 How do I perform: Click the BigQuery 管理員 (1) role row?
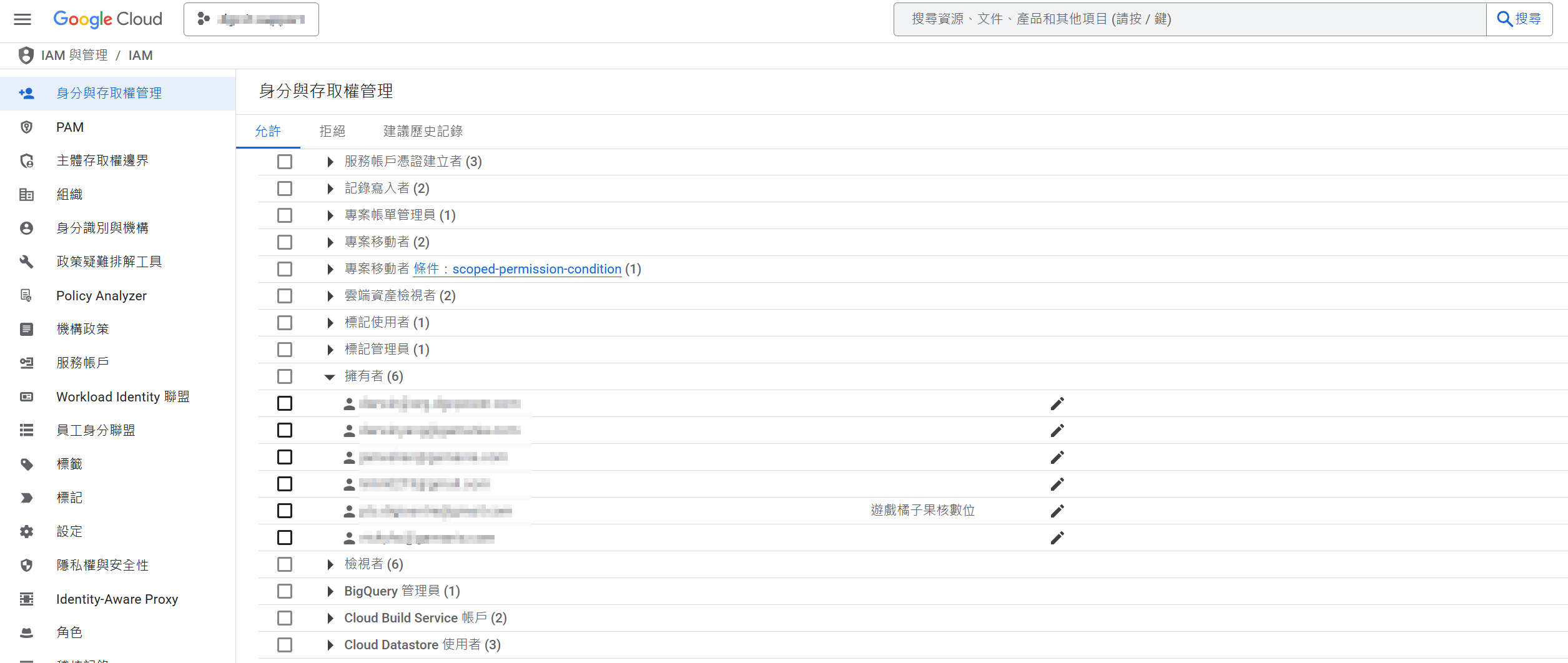[x=913, y=591]
